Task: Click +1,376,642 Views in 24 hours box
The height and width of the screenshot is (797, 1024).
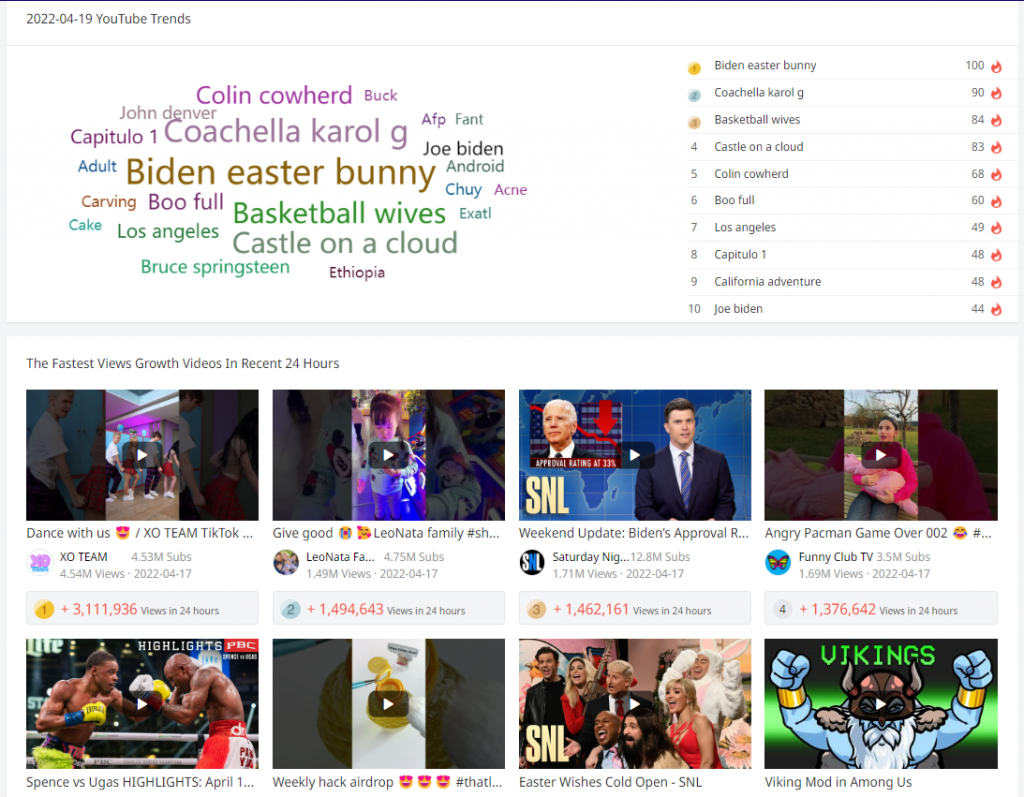Action: click(x=881, y=608)
